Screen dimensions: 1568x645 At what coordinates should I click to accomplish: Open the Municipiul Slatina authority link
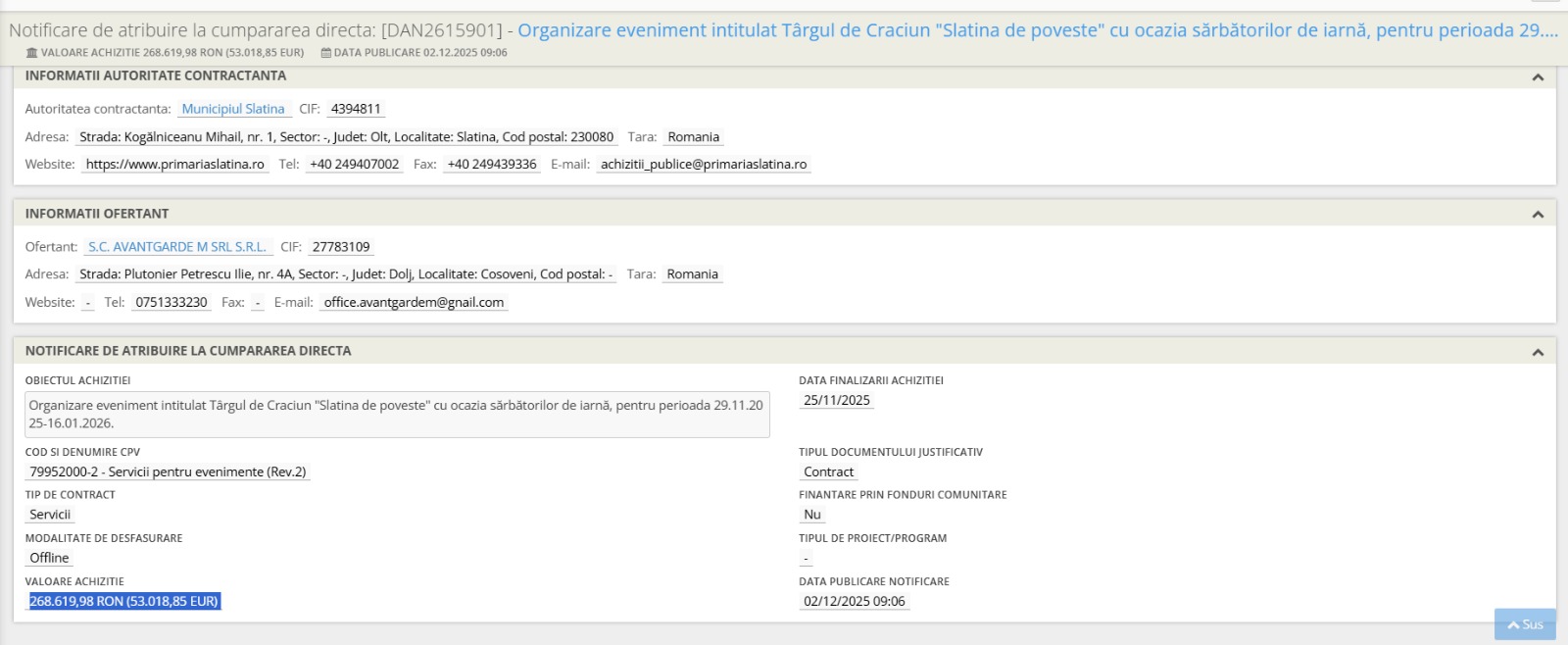click(x=233, y=109)
